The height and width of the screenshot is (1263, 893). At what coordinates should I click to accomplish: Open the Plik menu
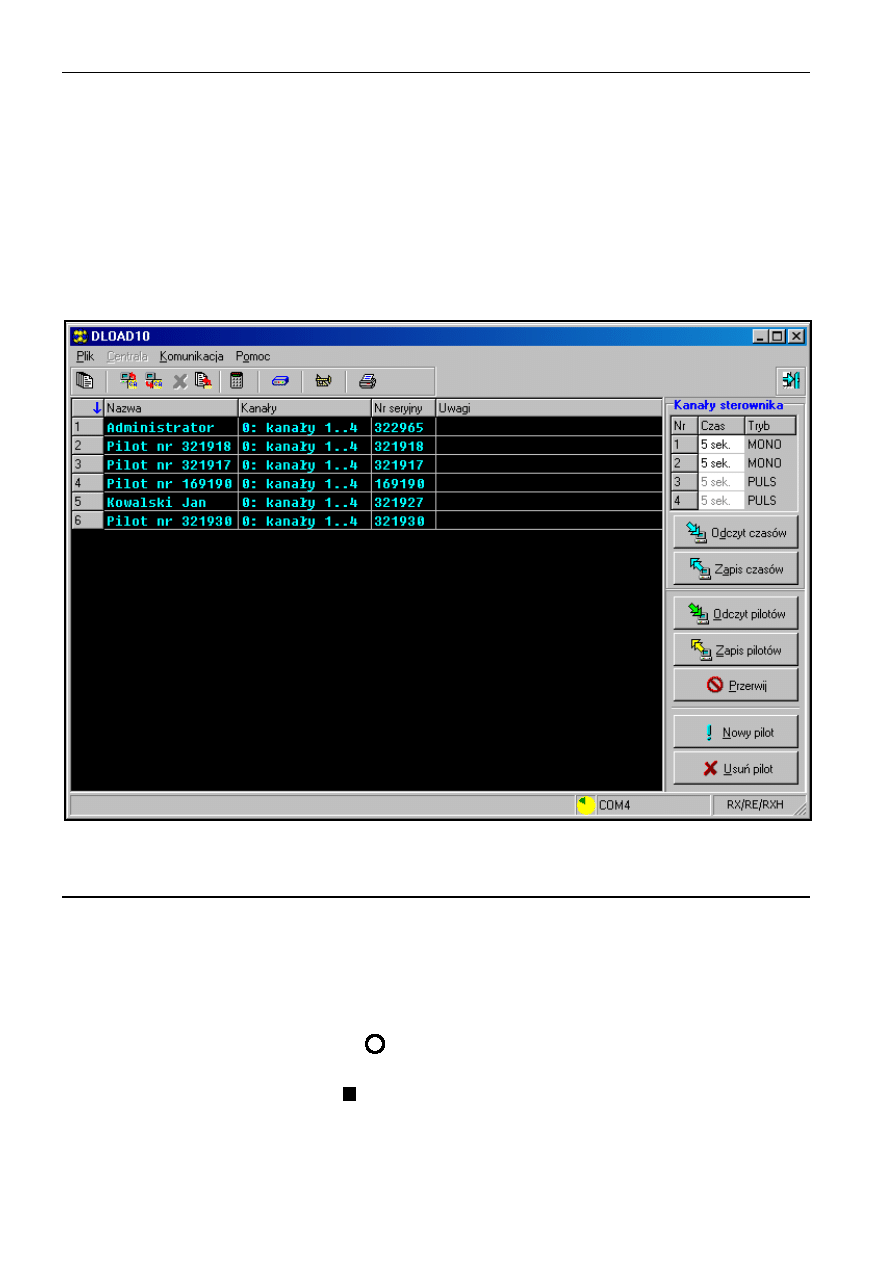[84, 356]
